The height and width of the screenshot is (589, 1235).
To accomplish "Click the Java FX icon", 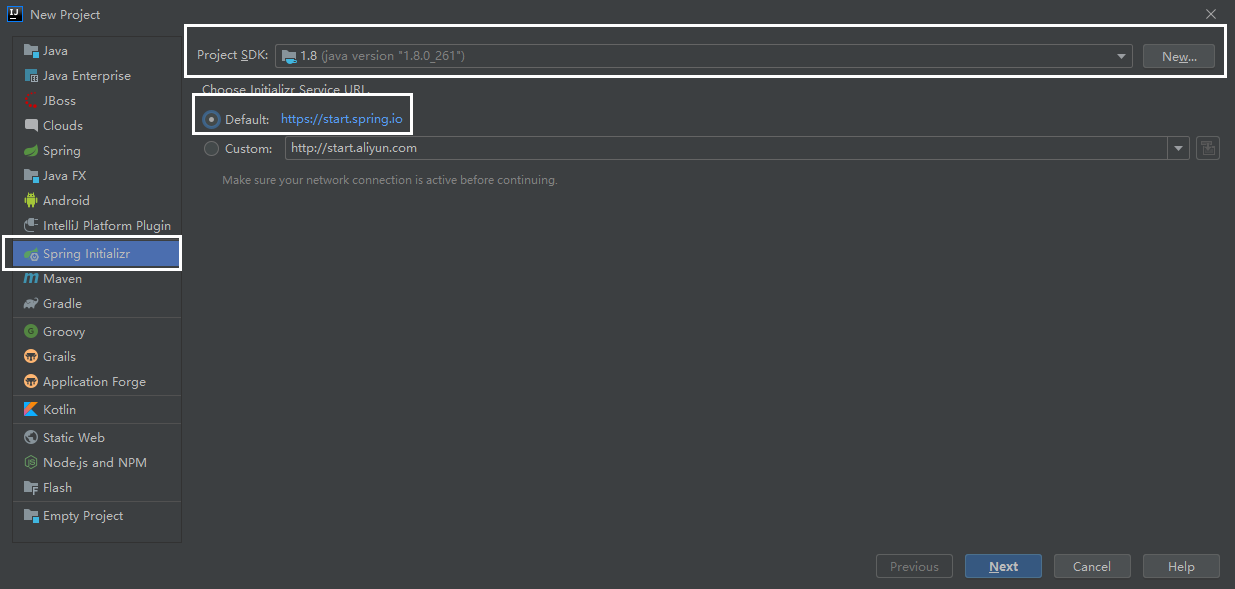I will click(x=31, y=176).
